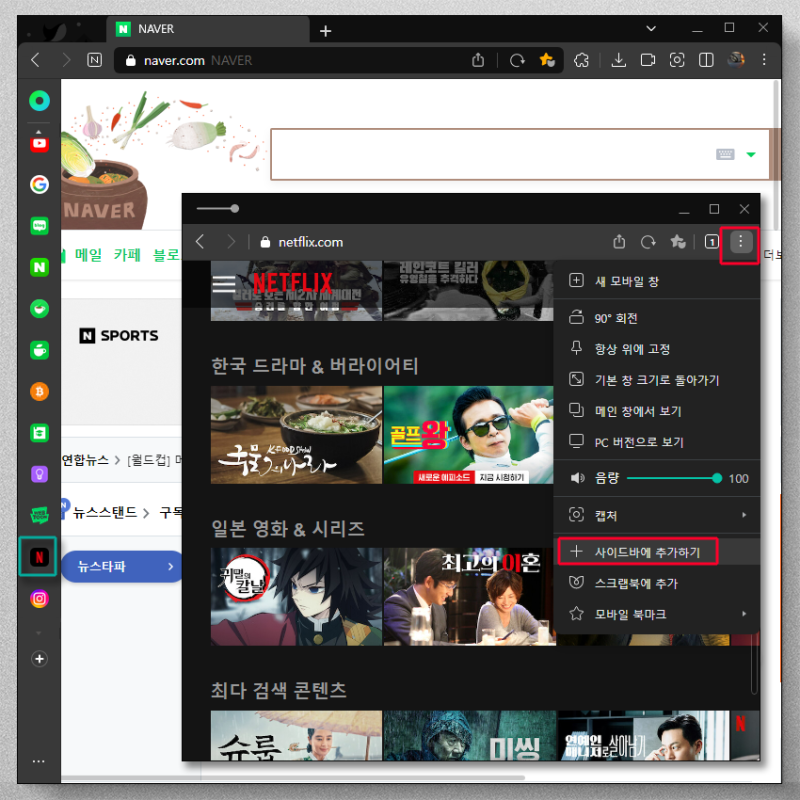
Task: Open the tab list dropdown chevron
Action: (x=651, y=29)
